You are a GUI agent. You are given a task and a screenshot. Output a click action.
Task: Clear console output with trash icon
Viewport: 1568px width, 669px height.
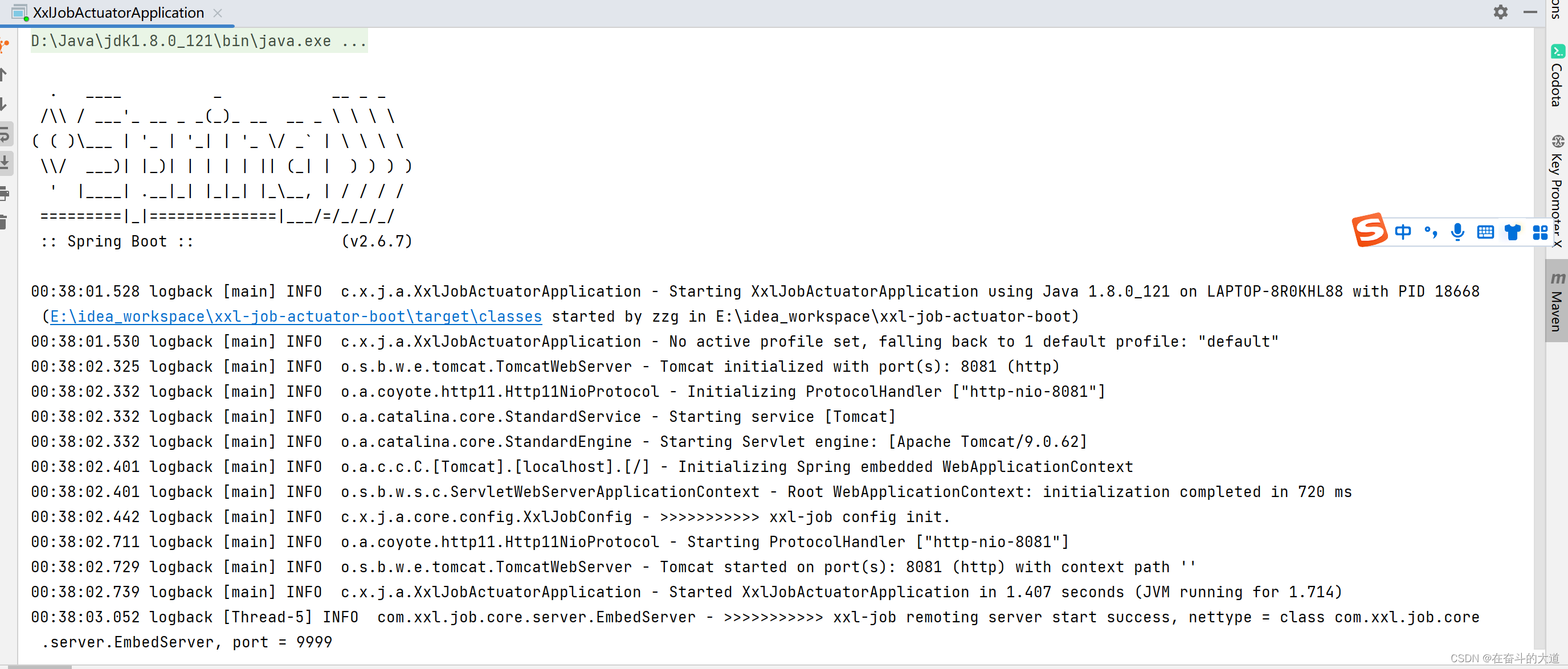tap(3, 223)
